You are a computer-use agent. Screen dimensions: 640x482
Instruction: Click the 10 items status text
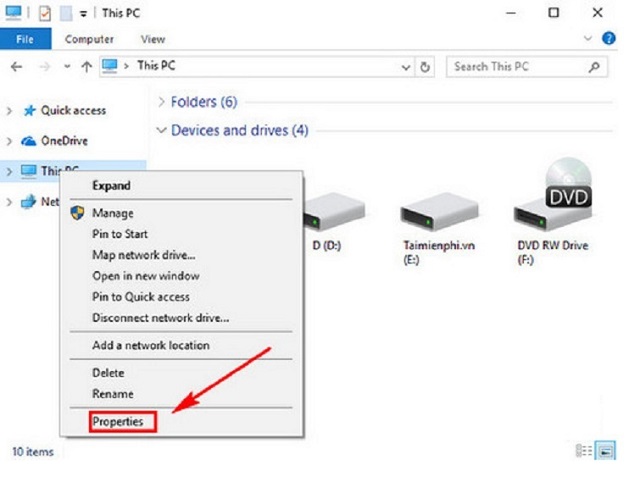33,452
